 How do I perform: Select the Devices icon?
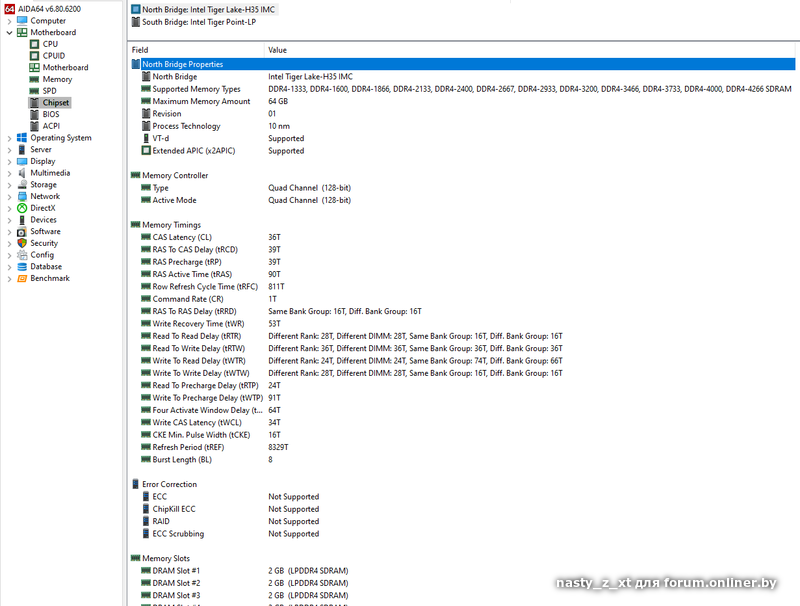(x=22, y=220)
